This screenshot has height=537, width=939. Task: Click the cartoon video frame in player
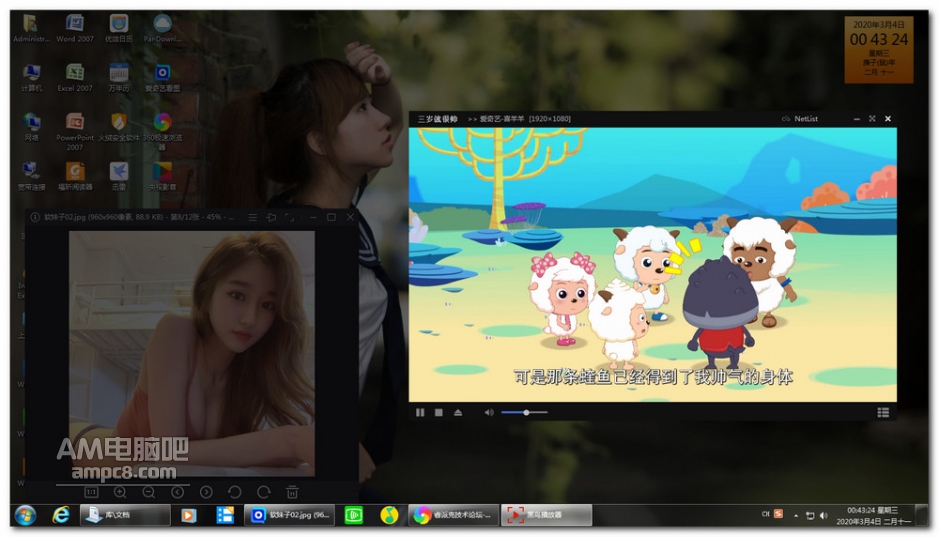point(653,264)
